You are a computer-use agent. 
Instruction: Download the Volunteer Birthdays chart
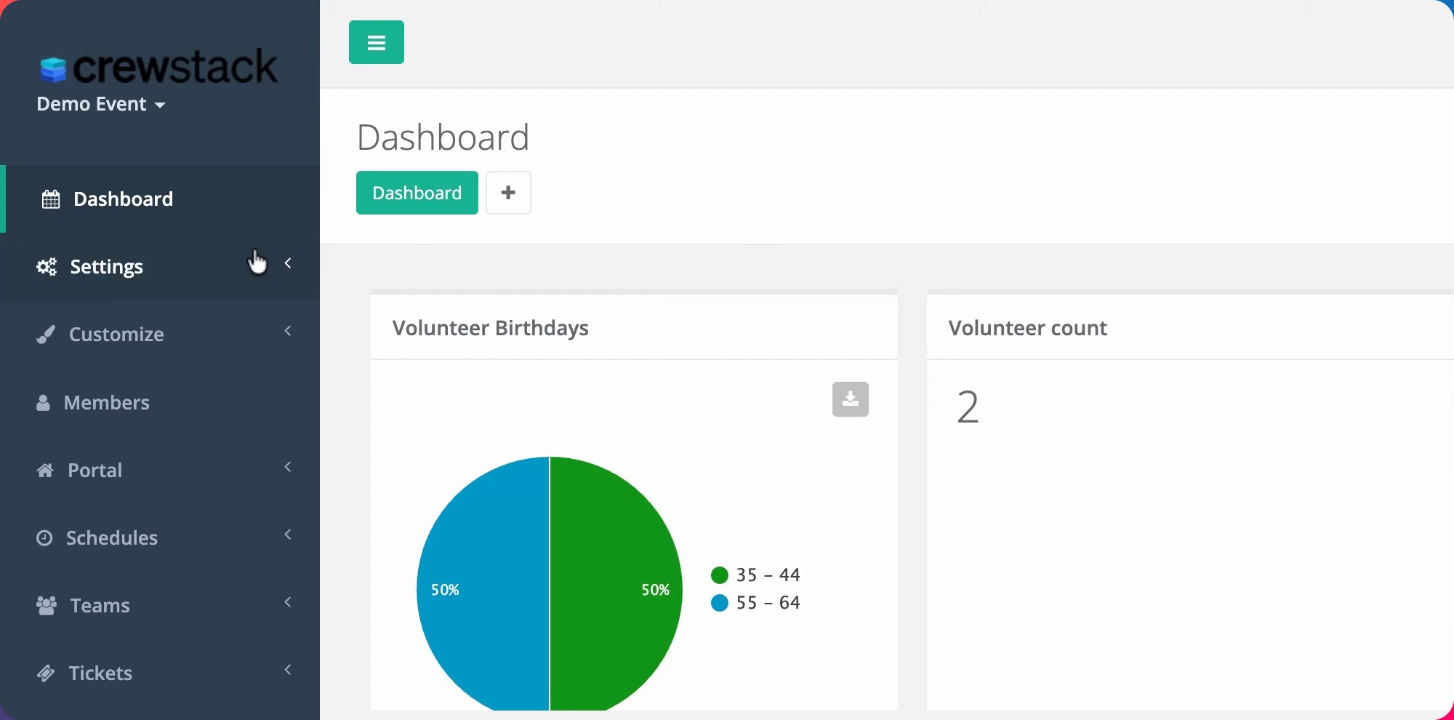click(x=850, y=399)
